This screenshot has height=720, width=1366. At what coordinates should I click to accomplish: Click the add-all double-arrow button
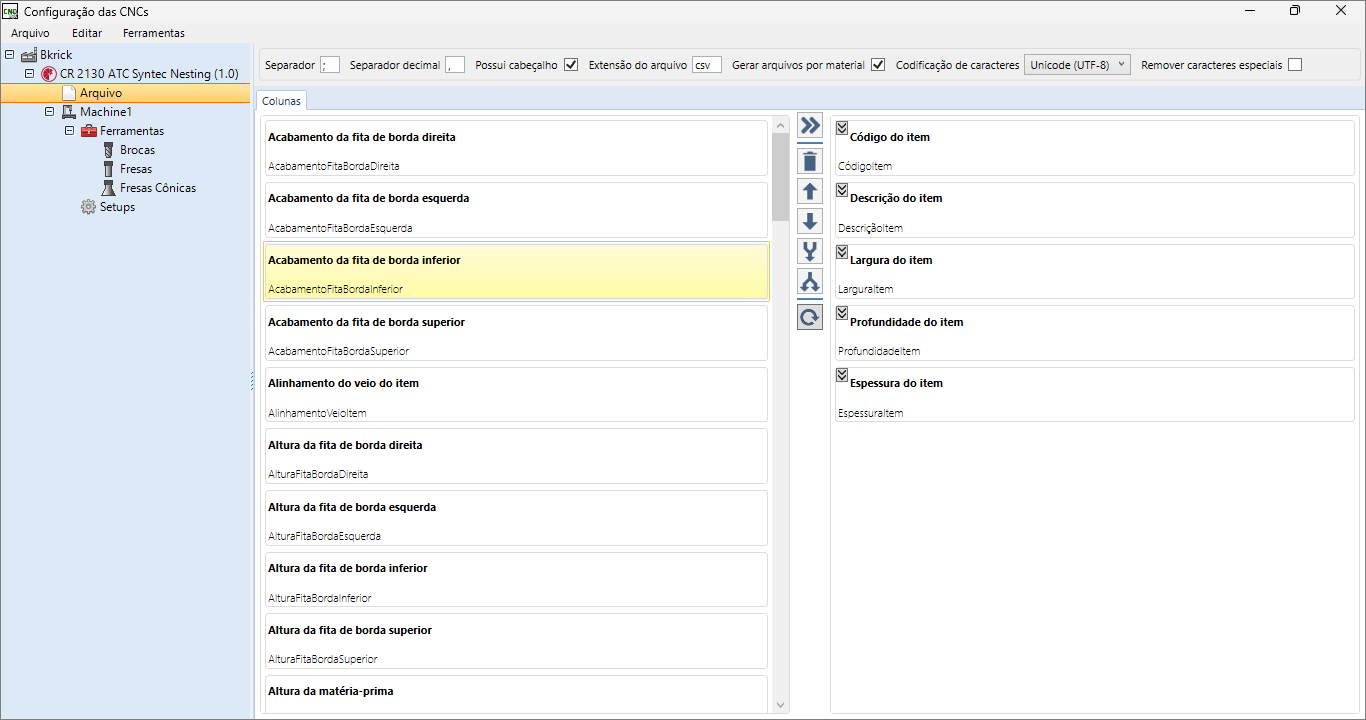tap(810, 126)
